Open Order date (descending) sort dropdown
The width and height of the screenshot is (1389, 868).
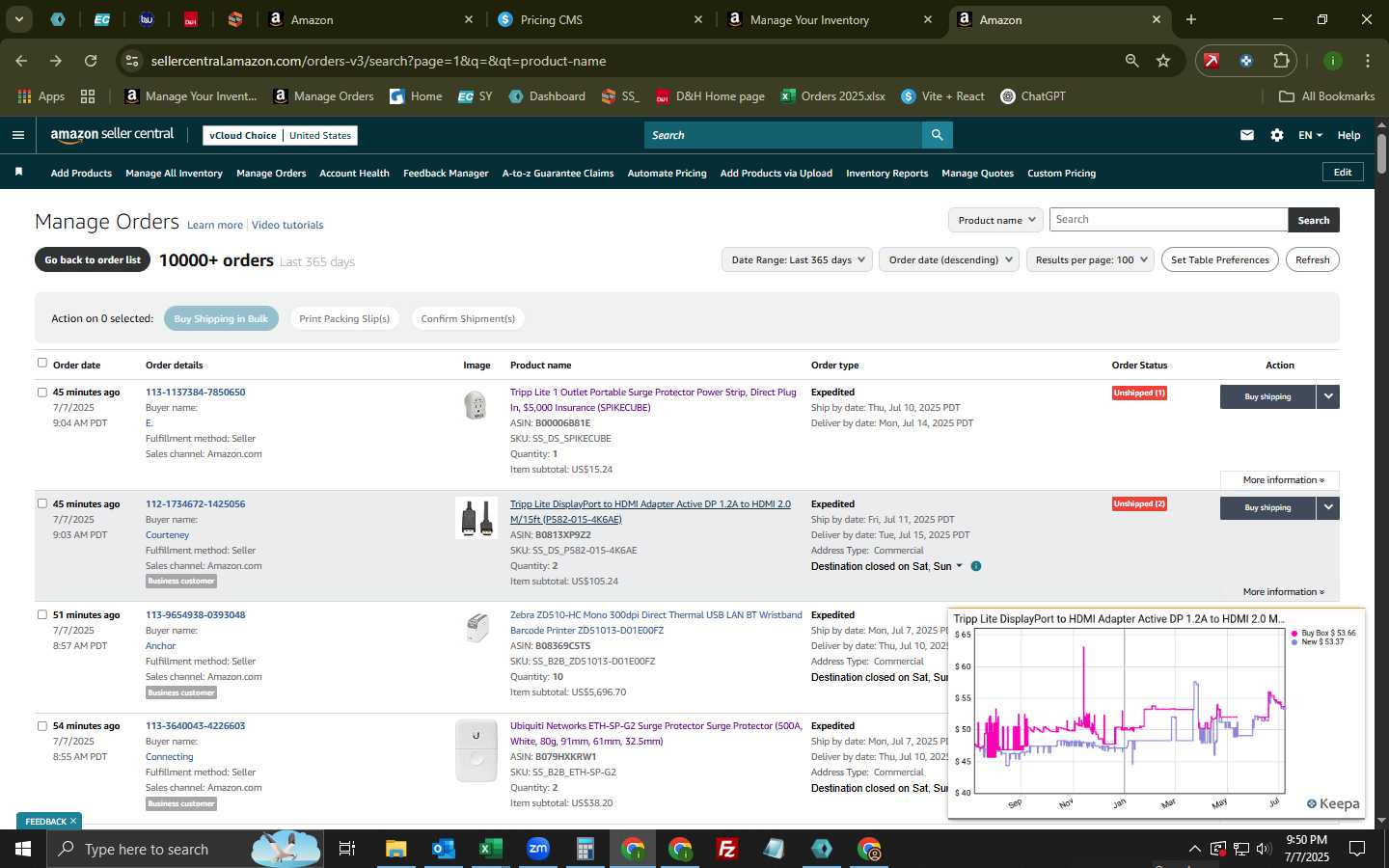click(949, 259)
